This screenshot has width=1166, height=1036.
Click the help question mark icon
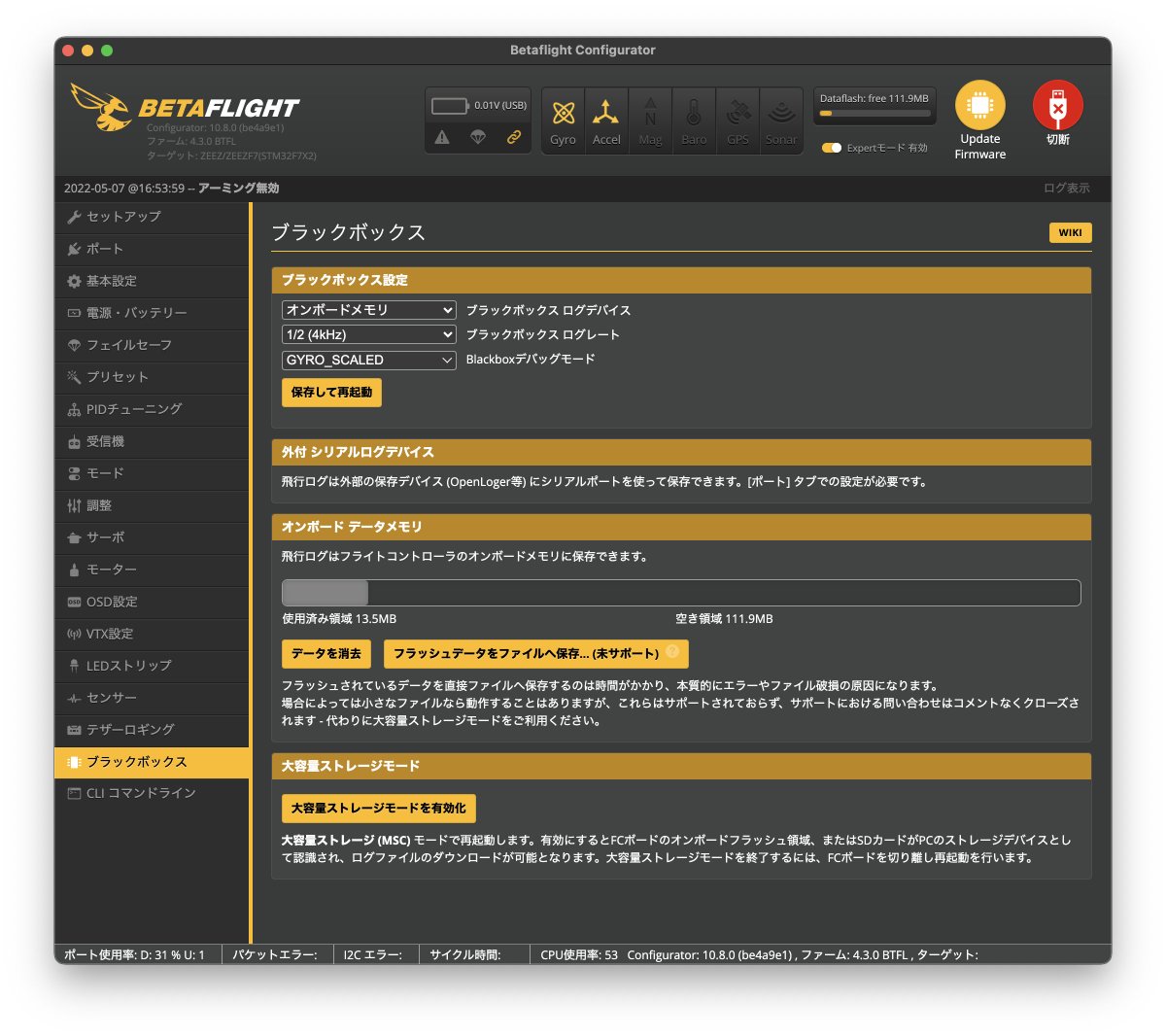[672, 652]
